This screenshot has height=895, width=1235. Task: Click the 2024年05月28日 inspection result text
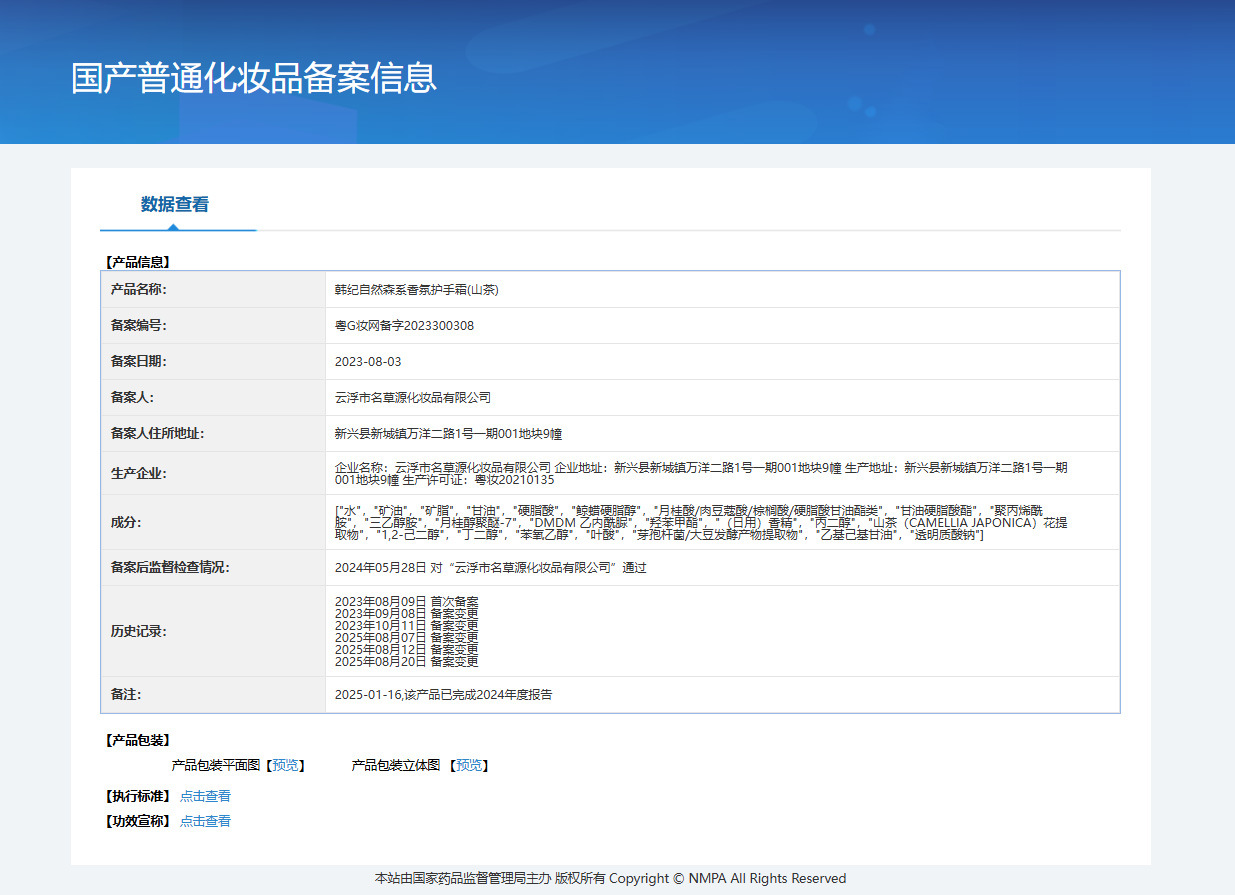pos(490,568)
